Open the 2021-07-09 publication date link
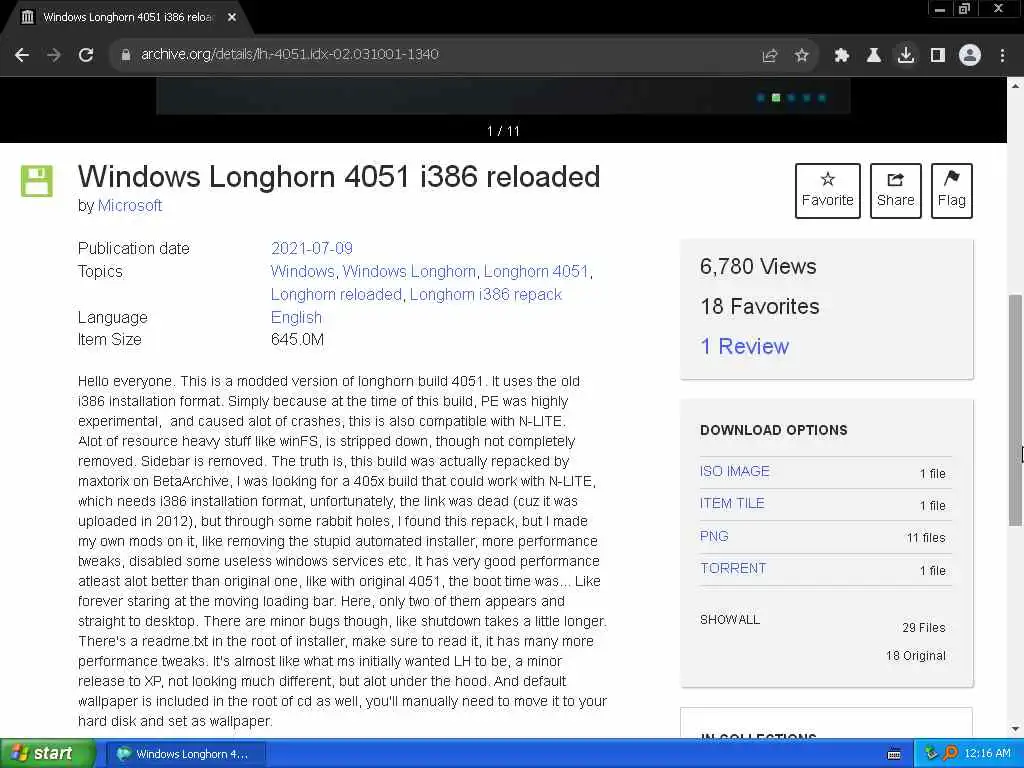Screen dimensions: 1024x768 pos(312,248)
